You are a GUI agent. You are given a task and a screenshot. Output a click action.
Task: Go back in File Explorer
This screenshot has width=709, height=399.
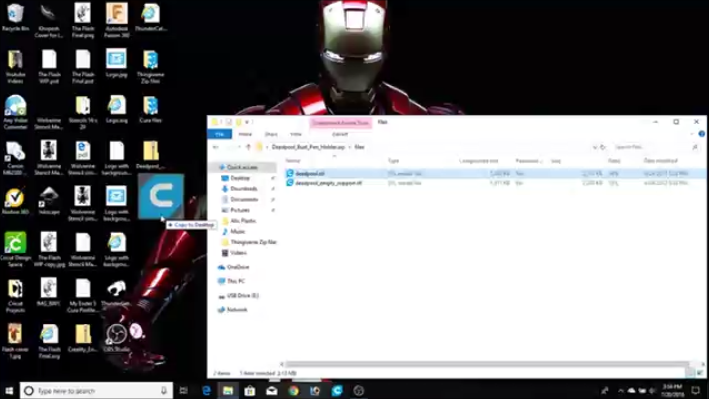pyautogui.click(x=216, y=147)
